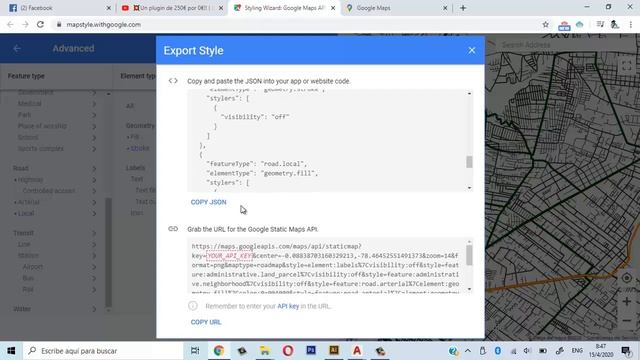Select the YOUR_API_KEY placeholder in URL
Image resolution: width=640 pixels, height=360 pixels.
[229, 256]
